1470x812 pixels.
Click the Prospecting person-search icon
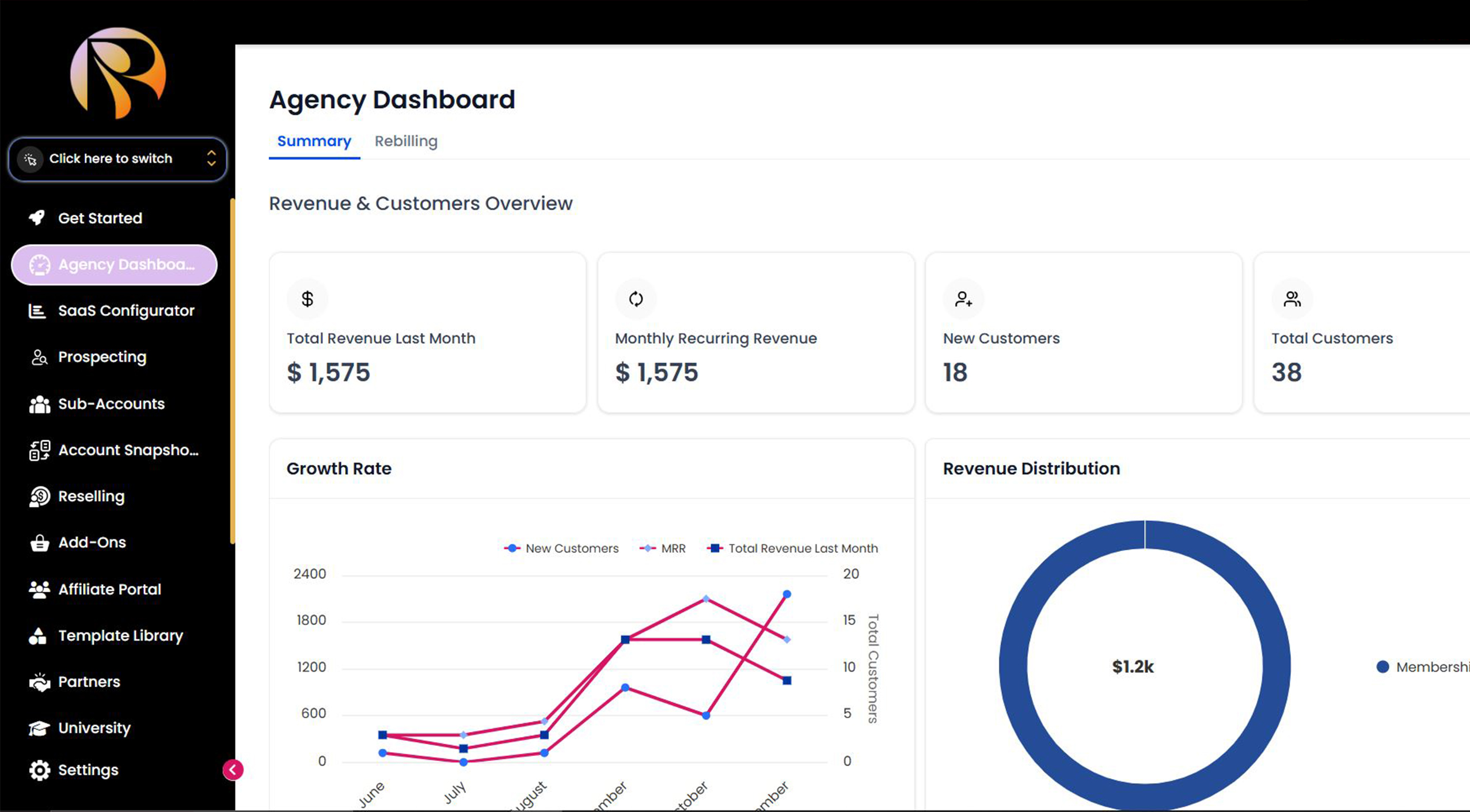click(39, 357)
